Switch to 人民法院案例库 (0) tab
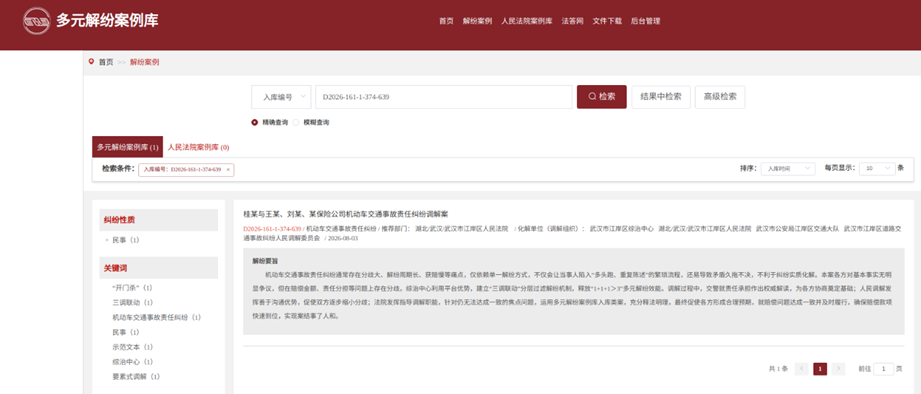Screen dimensions: 921x394 (x=199, y=147)
